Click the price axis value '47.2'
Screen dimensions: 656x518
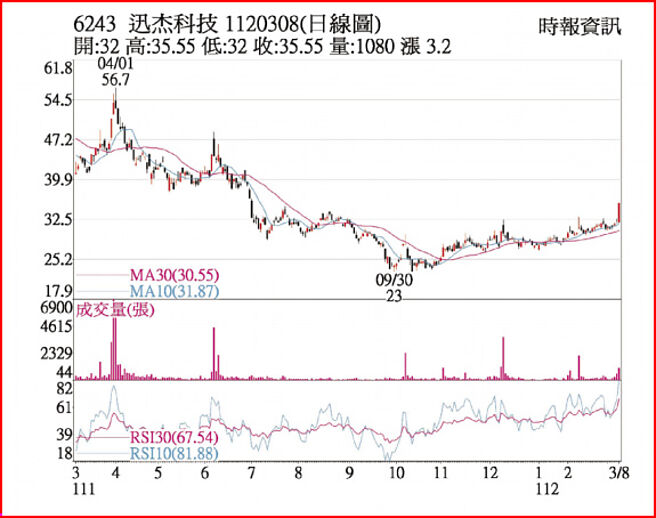[x=59, y=140]
